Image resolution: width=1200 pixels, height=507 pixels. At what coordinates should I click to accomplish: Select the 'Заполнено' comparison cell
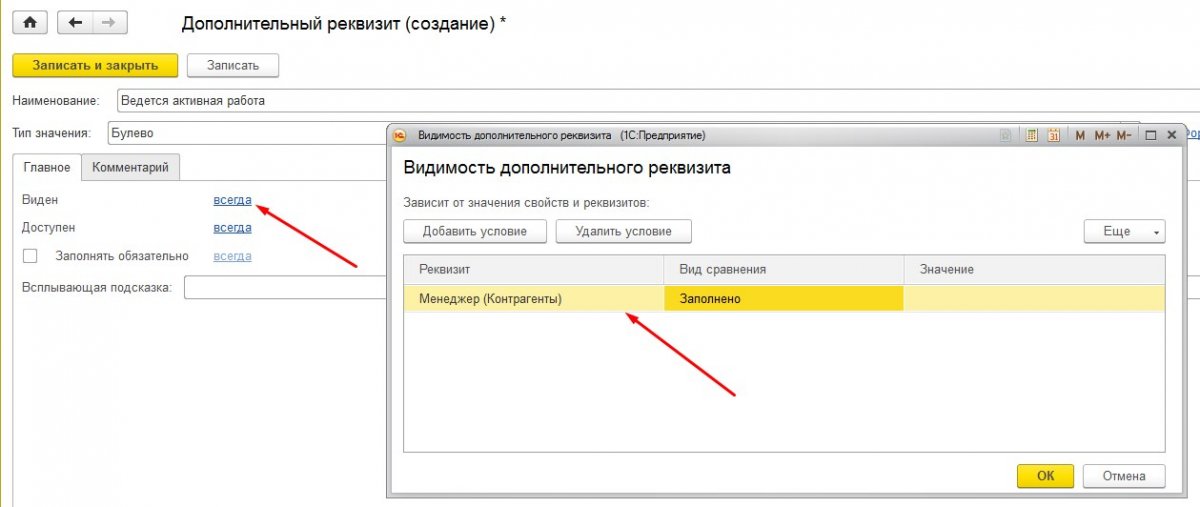(x=784, y=298)
